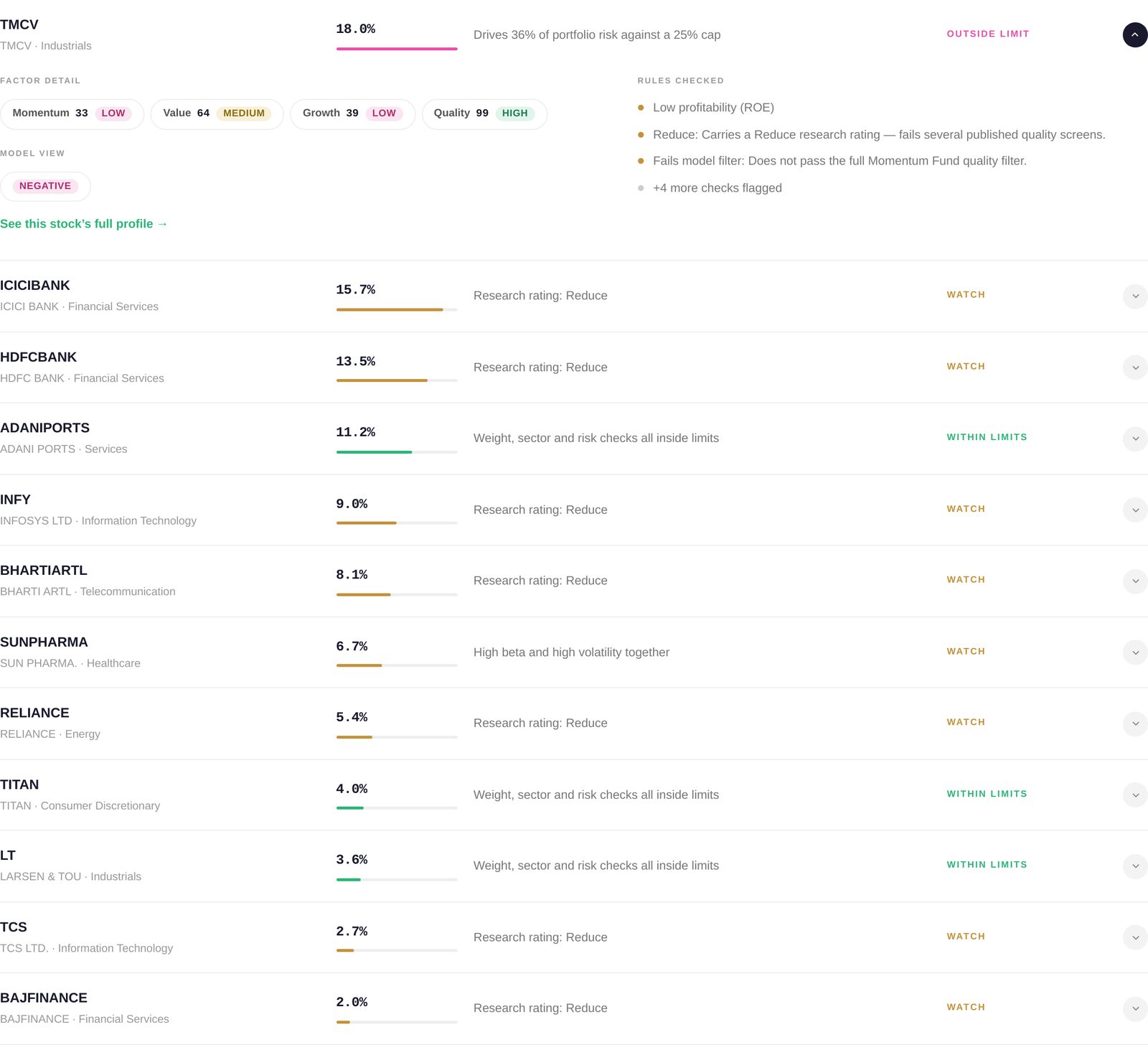Click the 13.5% weight for HDFCBANK
1148x1045 pixels.
point(356,361)
